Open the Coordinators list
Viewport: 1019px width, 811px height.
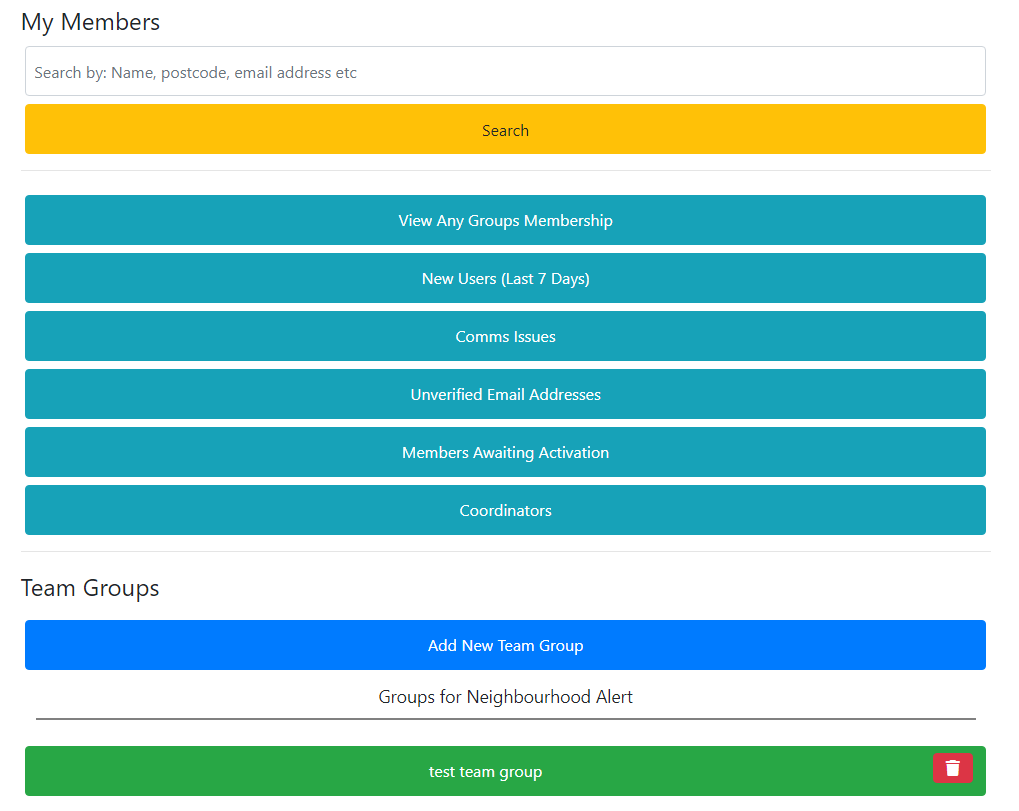505,510
